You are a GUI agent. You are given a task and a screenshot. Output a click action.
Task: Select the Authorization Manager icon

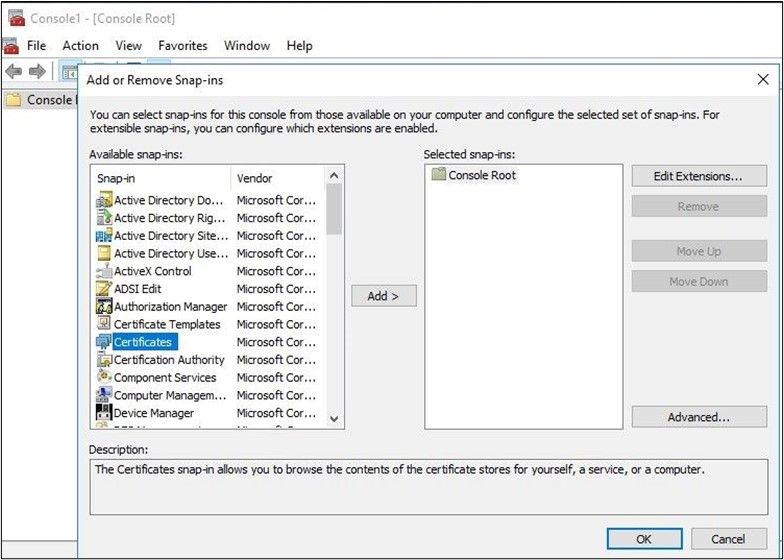click(104, 307)
